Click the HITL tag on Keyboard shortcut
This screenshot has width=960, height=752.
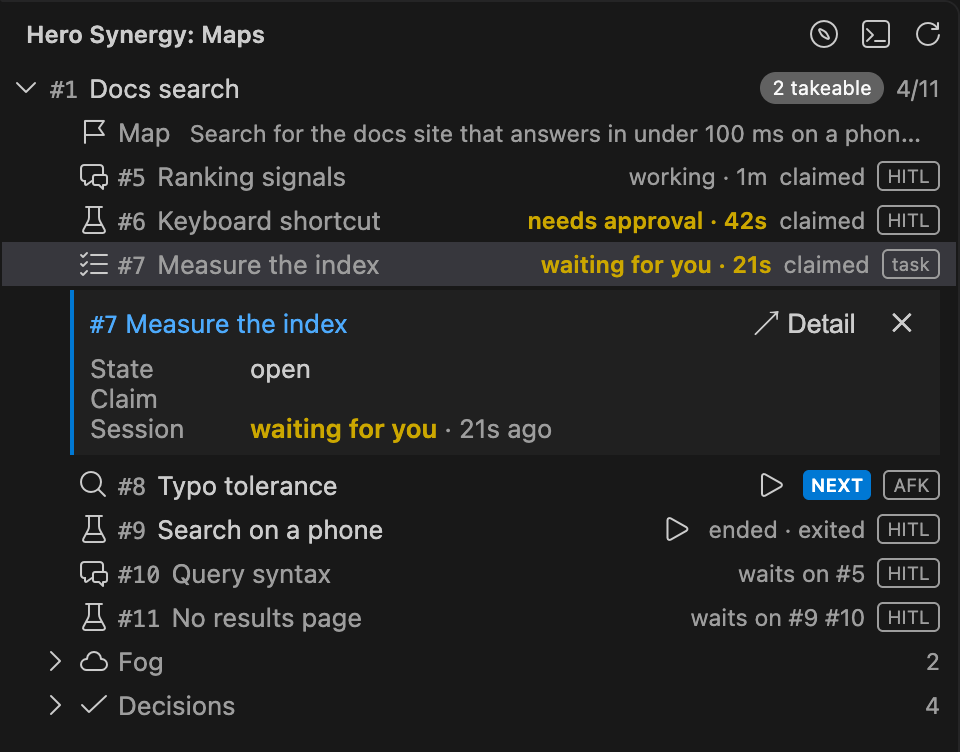[x=908, y=221]
